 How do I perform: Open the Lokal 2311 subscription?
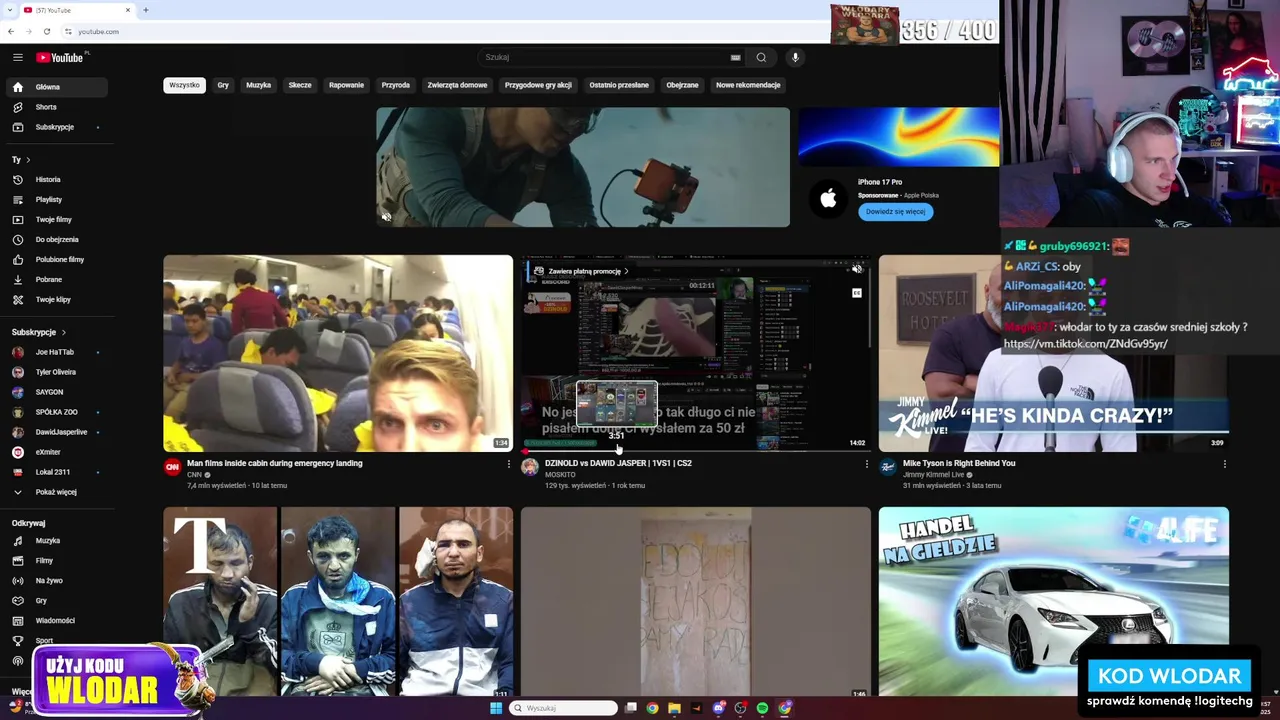(x=56, y=472)
